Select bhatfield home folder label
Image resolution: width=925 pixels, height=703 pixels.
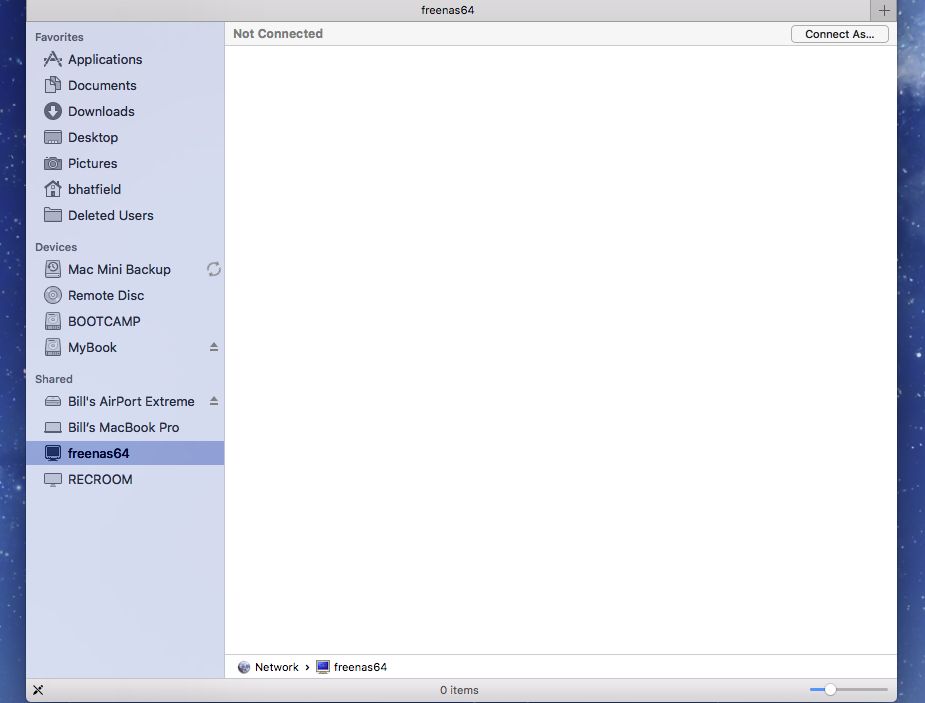click(x=94, y=189)
